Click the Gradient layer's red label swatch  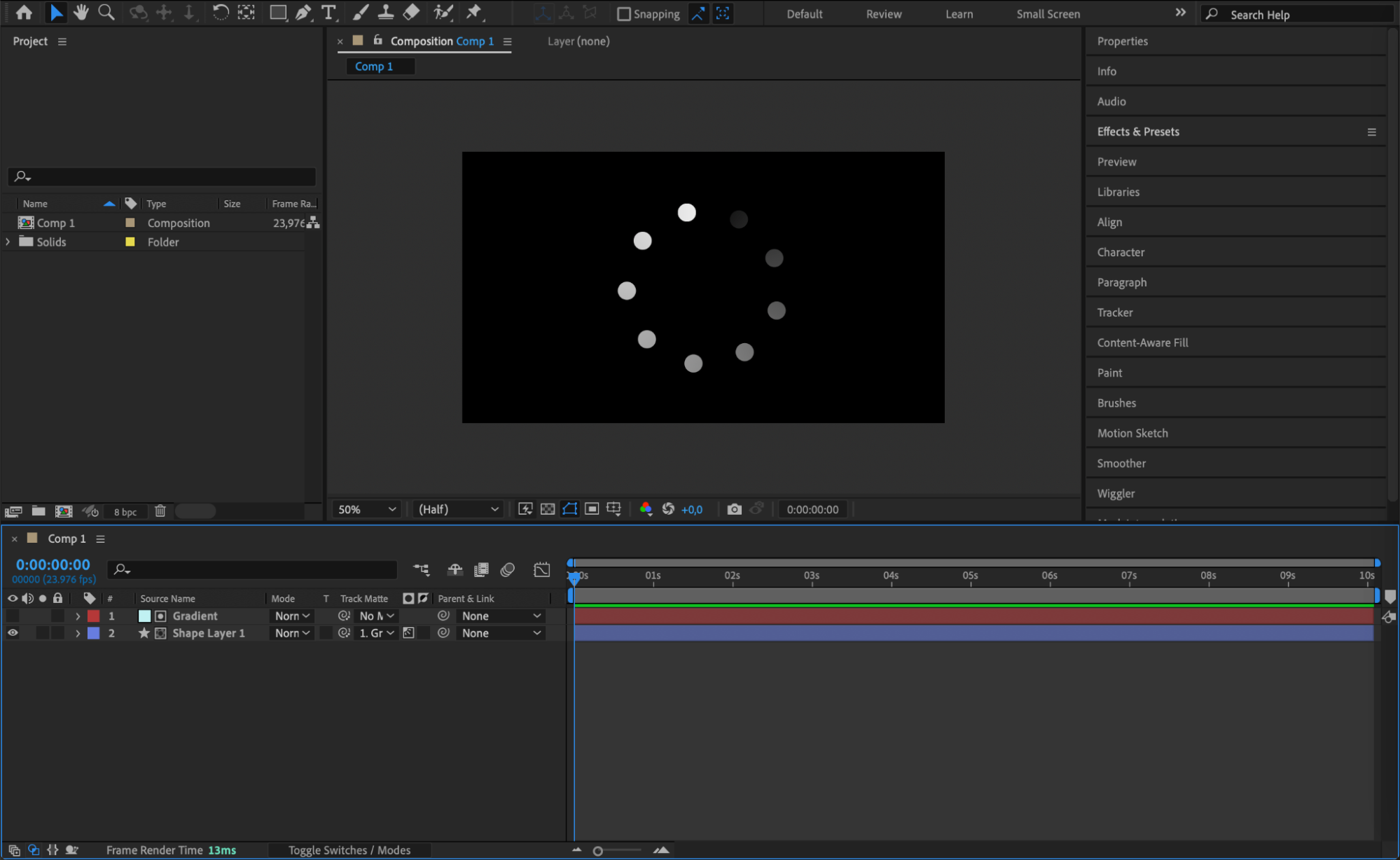click(x=93, y=616)
